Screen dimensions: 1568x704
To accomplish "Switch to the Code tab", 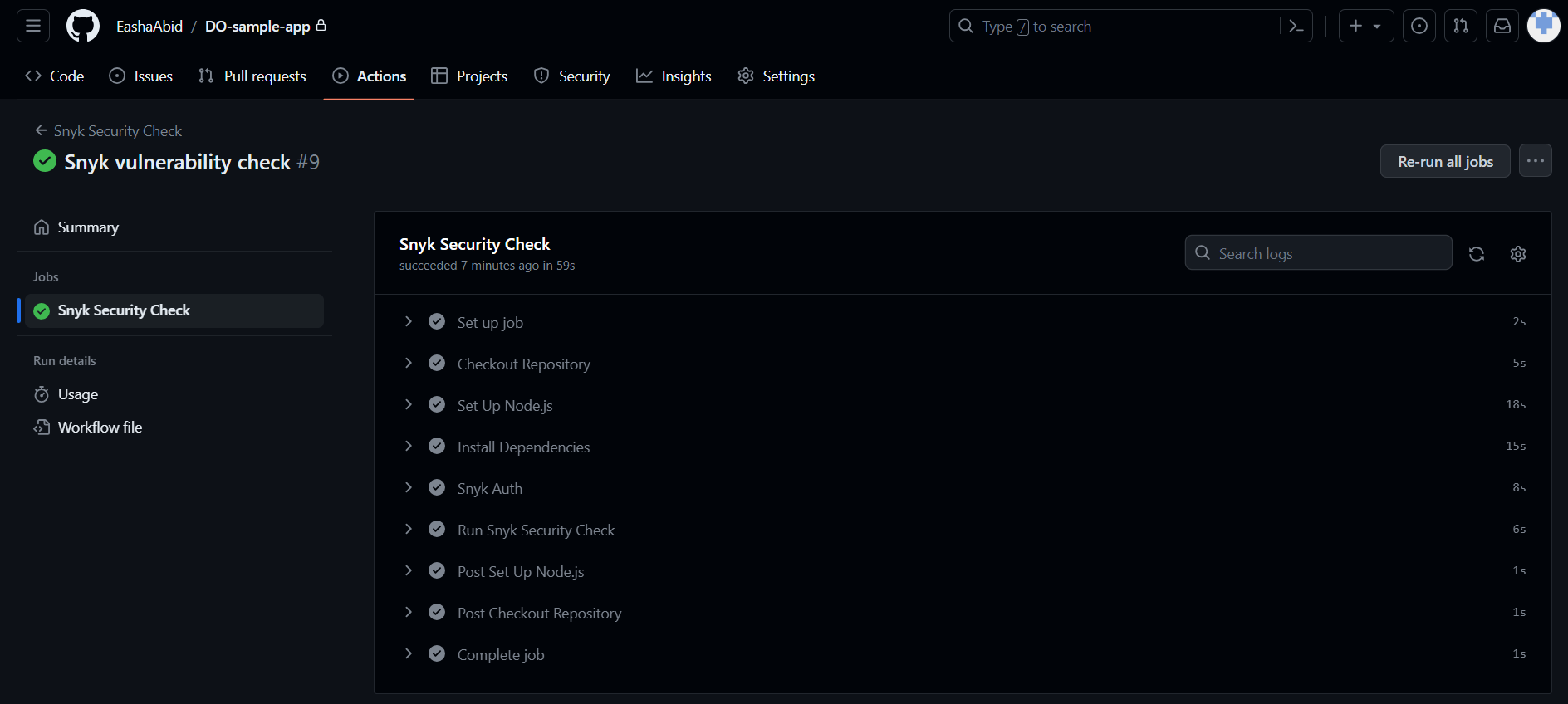I will click(x=55, y=76).
